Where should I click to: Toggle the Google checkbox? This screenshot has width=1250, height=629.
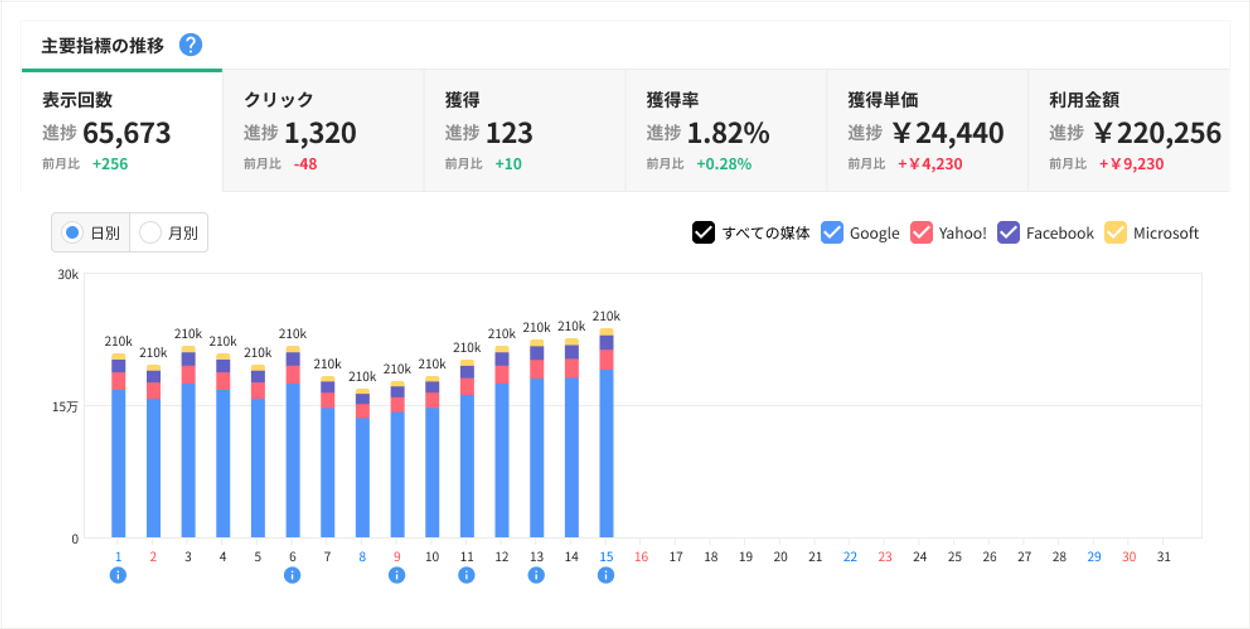click(832, 233)
